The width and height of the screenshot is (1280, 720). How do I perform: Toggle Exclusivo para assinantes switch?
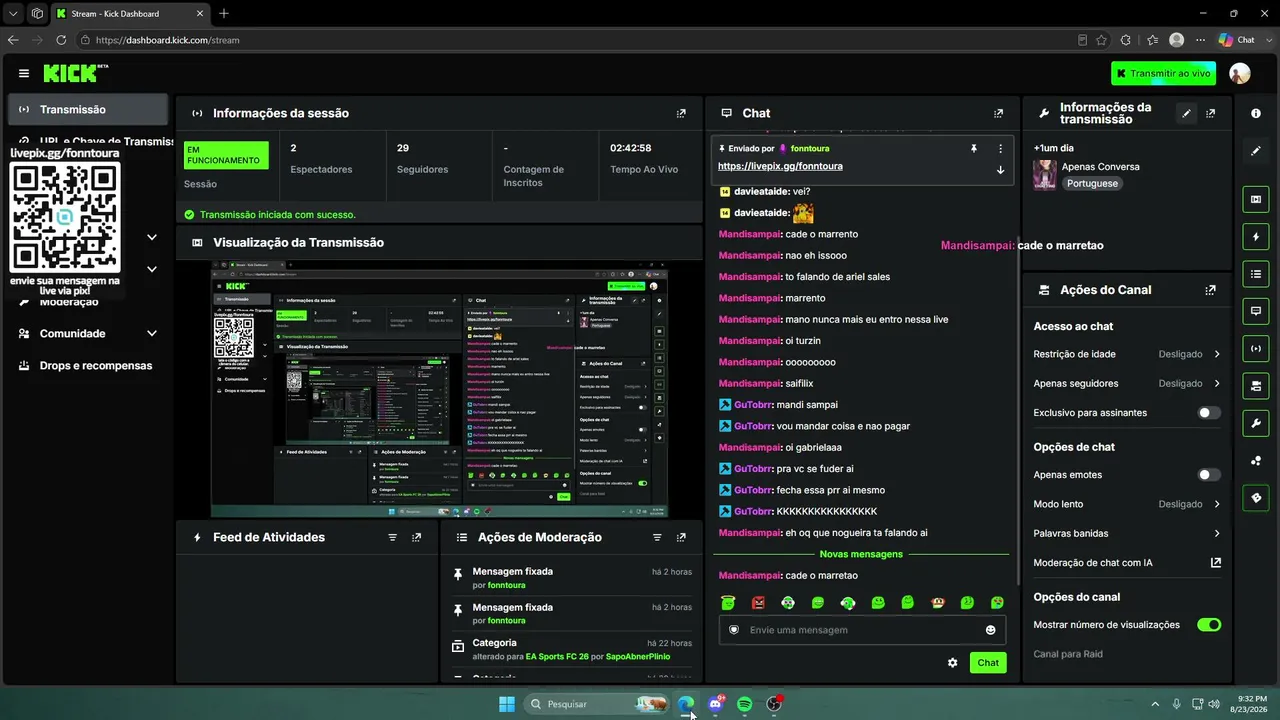click(x=1209, y=413)
